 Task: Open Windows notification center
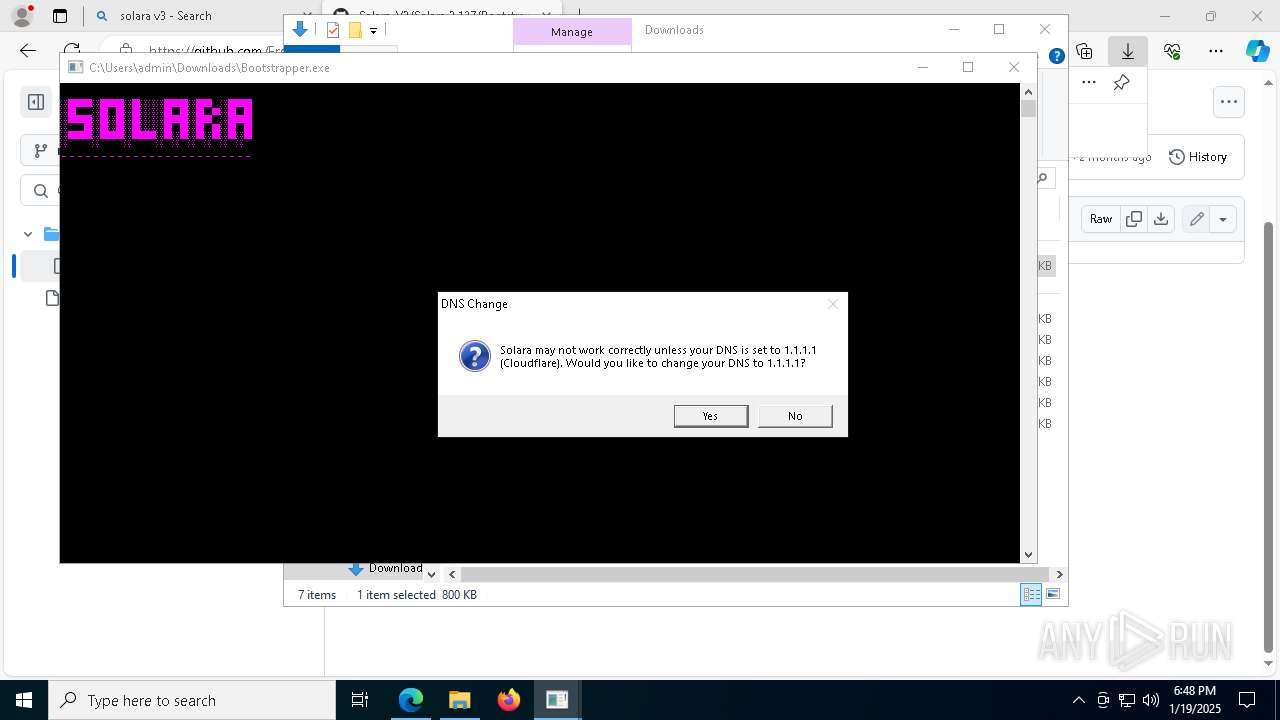coord(1247,700)
